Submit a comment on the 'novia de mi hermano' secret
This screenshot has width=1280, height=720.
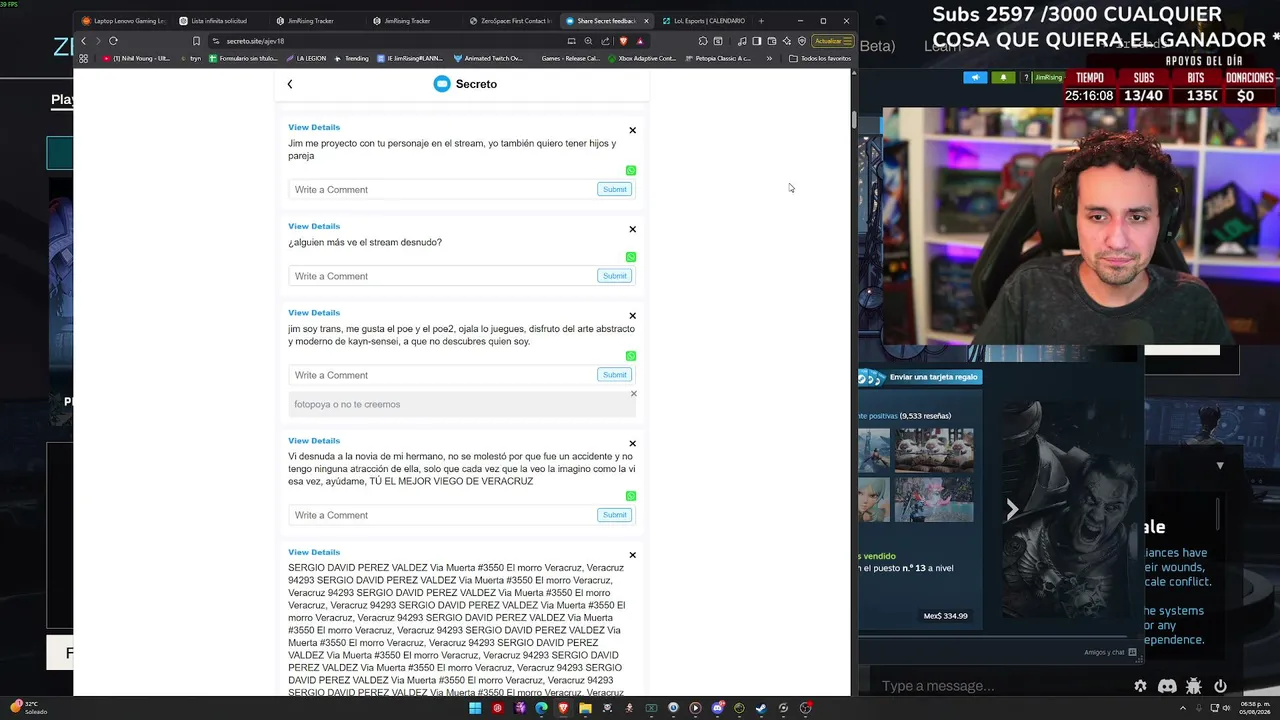pos(614,515)
